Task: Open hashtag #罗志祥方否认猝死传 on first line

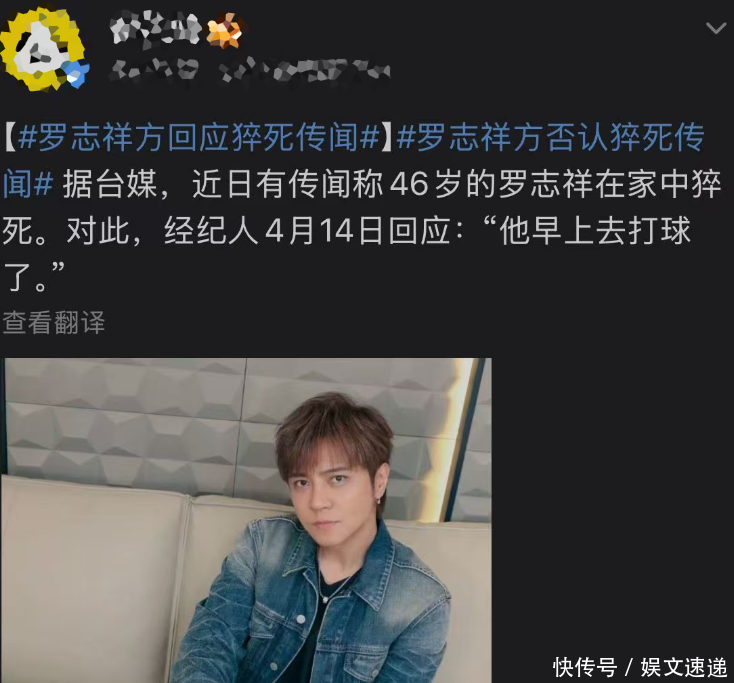Action: 550,137
